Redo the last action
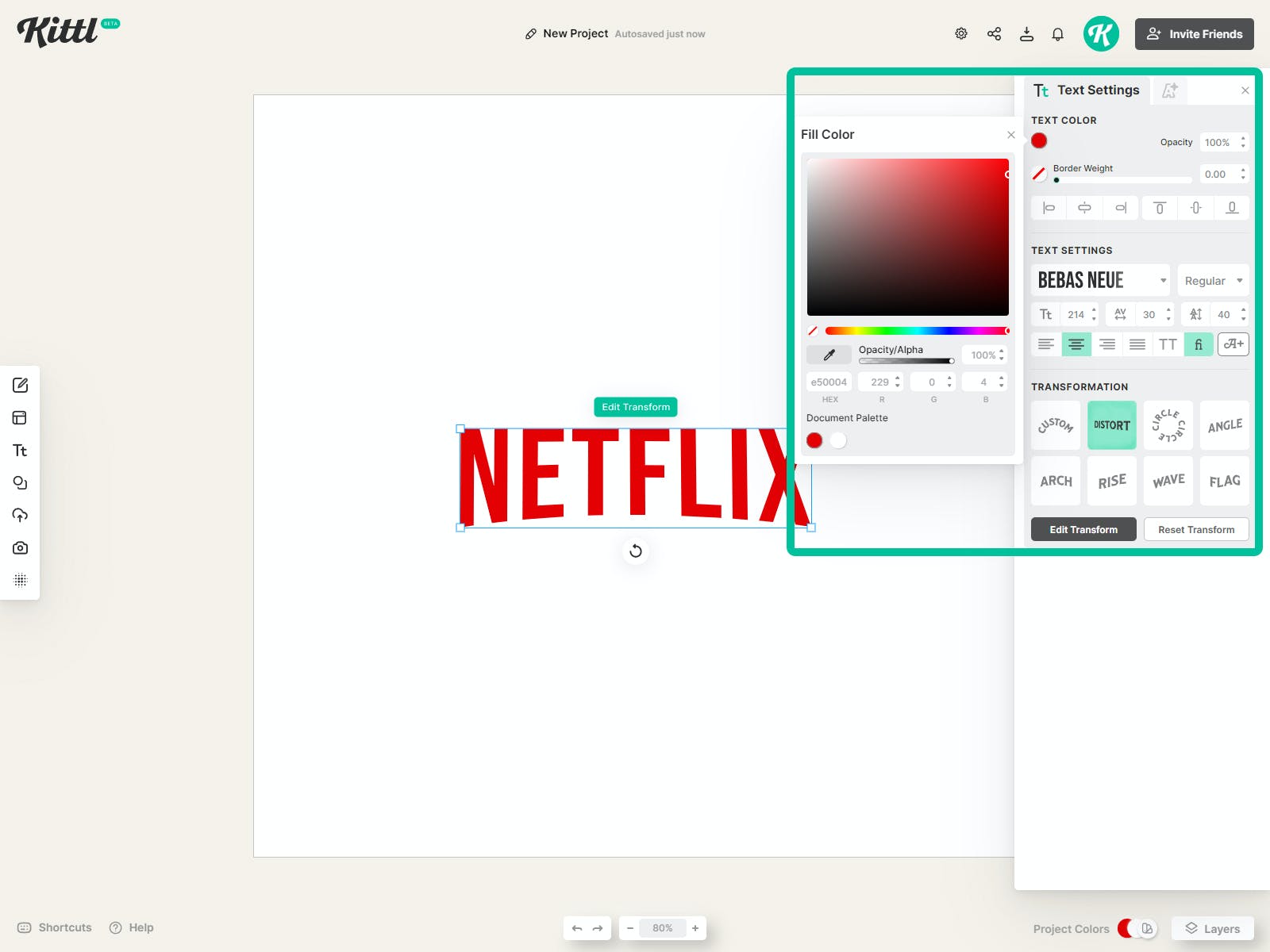The width and height of the screenshot is (1270, 952). coord(598,928)
